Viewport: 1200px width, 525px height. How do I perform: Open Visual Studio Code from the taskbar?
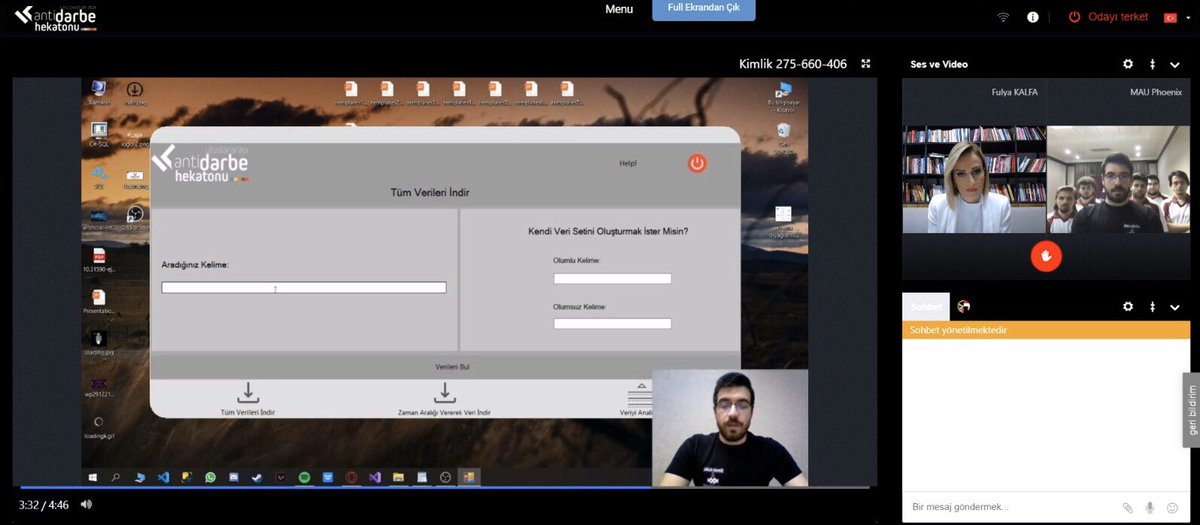coord(163,478)
